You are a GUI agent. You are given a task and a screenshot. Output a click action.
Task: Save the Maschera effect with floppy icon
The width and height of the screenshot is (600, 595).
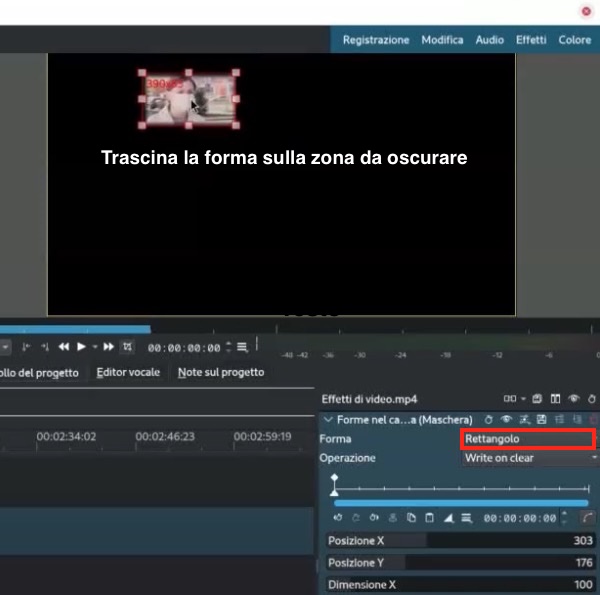pos(541,419)
